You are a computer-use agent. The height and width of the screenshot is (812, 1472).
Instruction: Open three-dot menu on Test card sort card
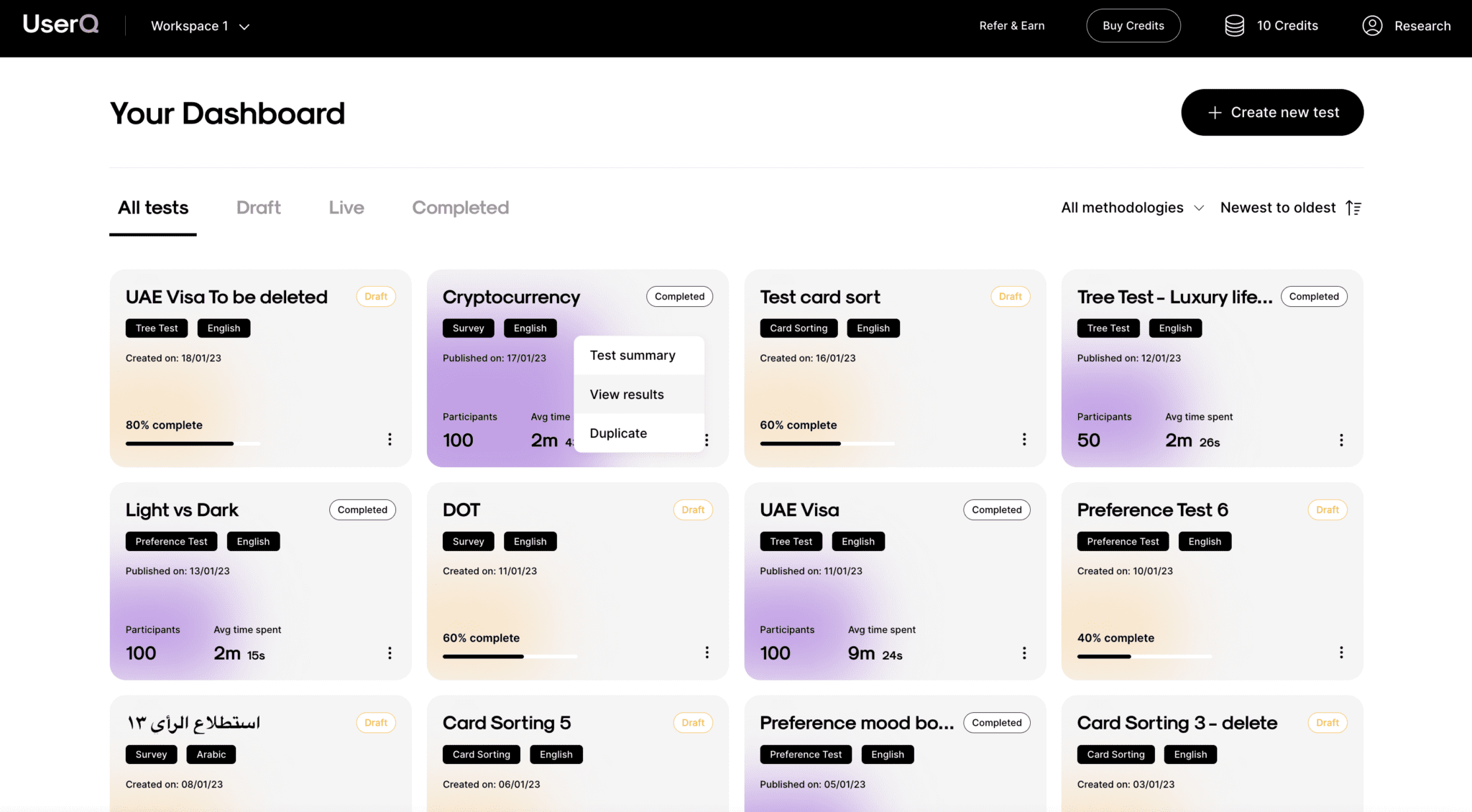tap(1024, 439)
